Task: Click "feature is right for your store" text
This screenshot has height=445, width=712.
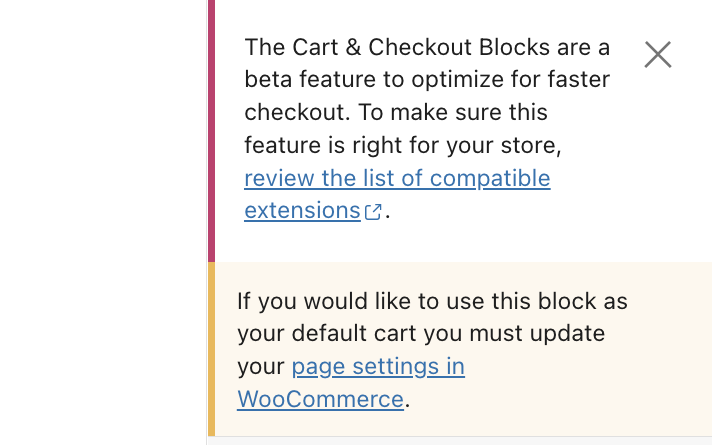Action: [402, 146]
